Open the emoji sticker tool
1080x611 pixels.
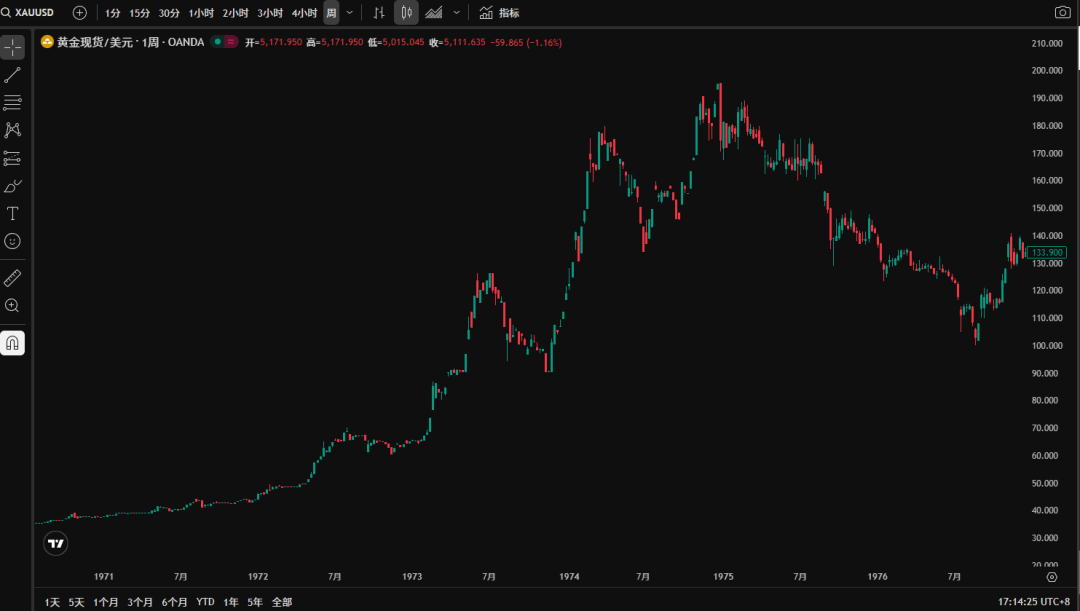click(13, 241)
